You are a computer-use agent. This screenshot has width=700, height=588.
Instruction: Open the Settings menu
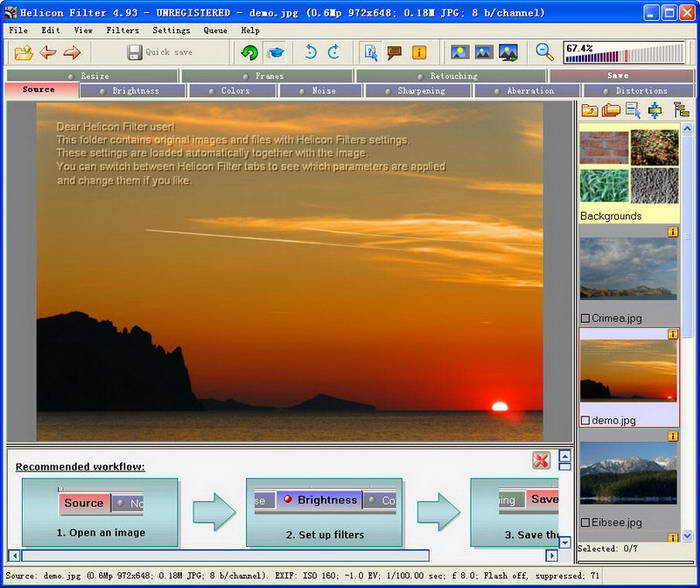[171, 30]
